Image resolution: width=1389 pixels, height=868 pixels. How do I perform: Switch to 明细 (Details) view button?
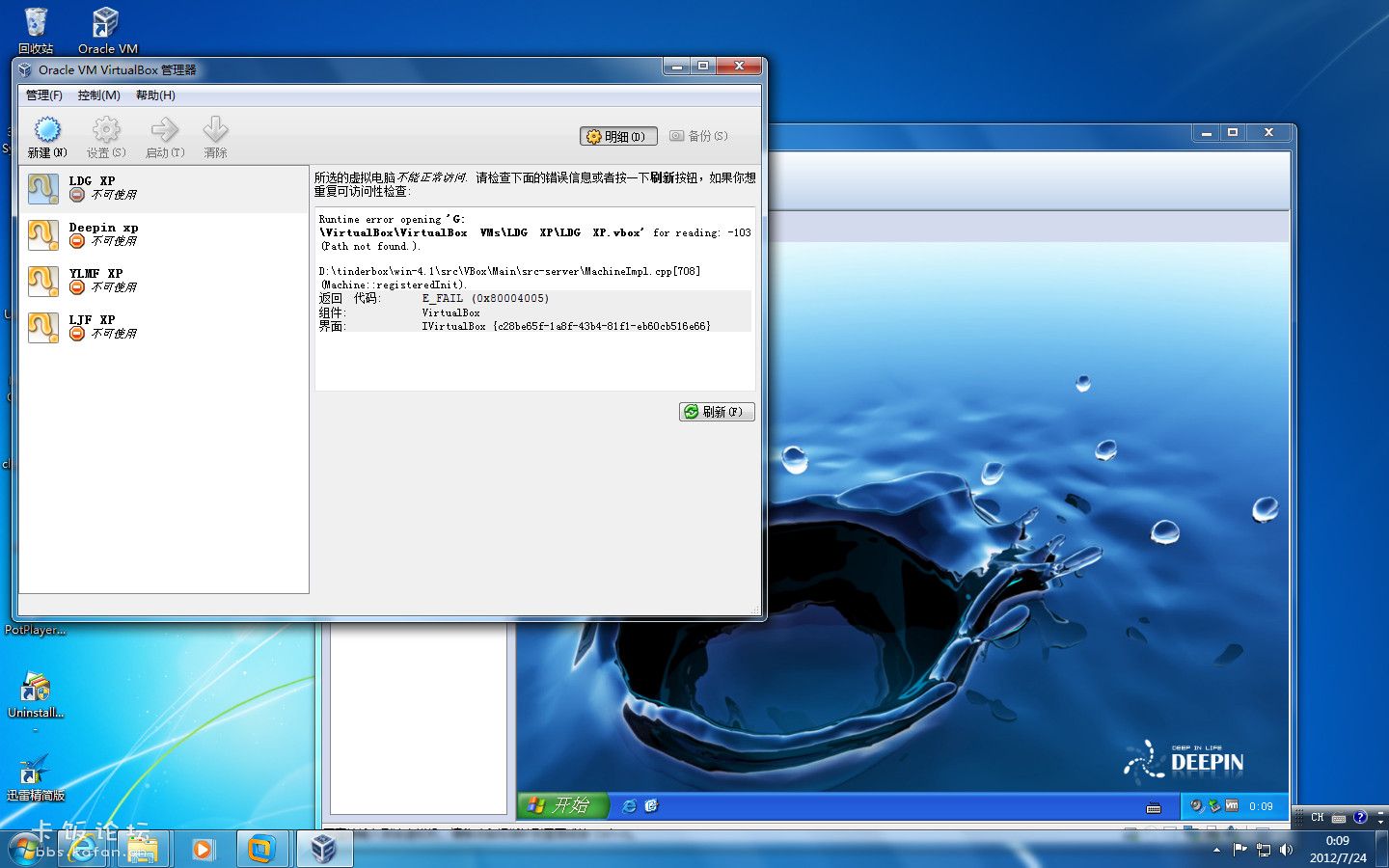tap(618, 137)
